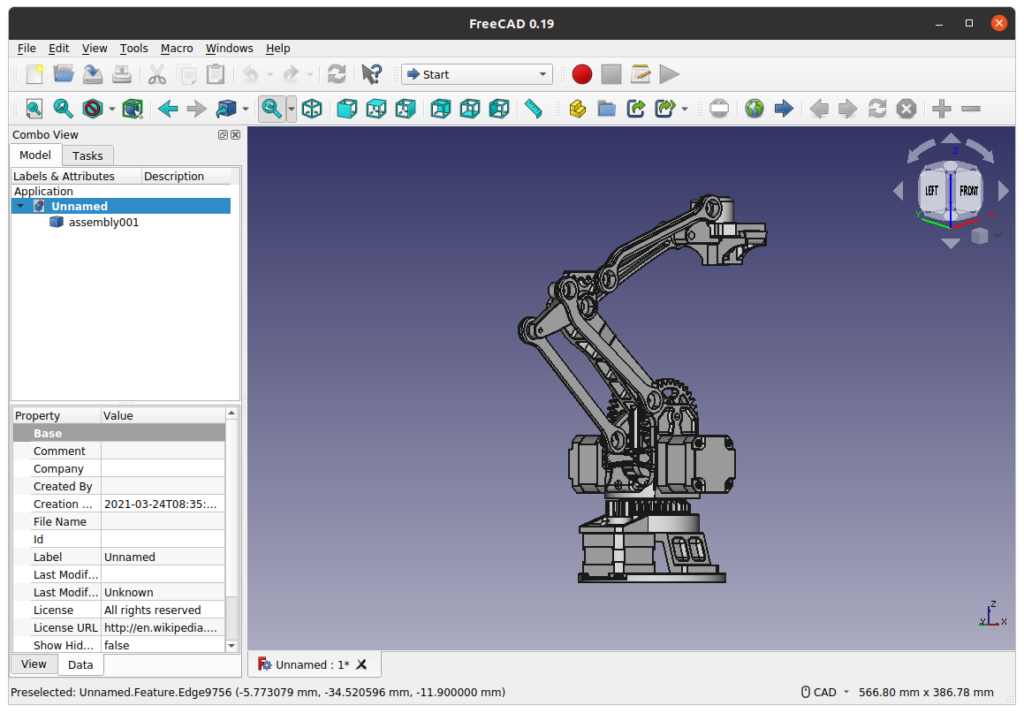Click Fit All view icon
1024x713 pixels.
pos(34,108)
